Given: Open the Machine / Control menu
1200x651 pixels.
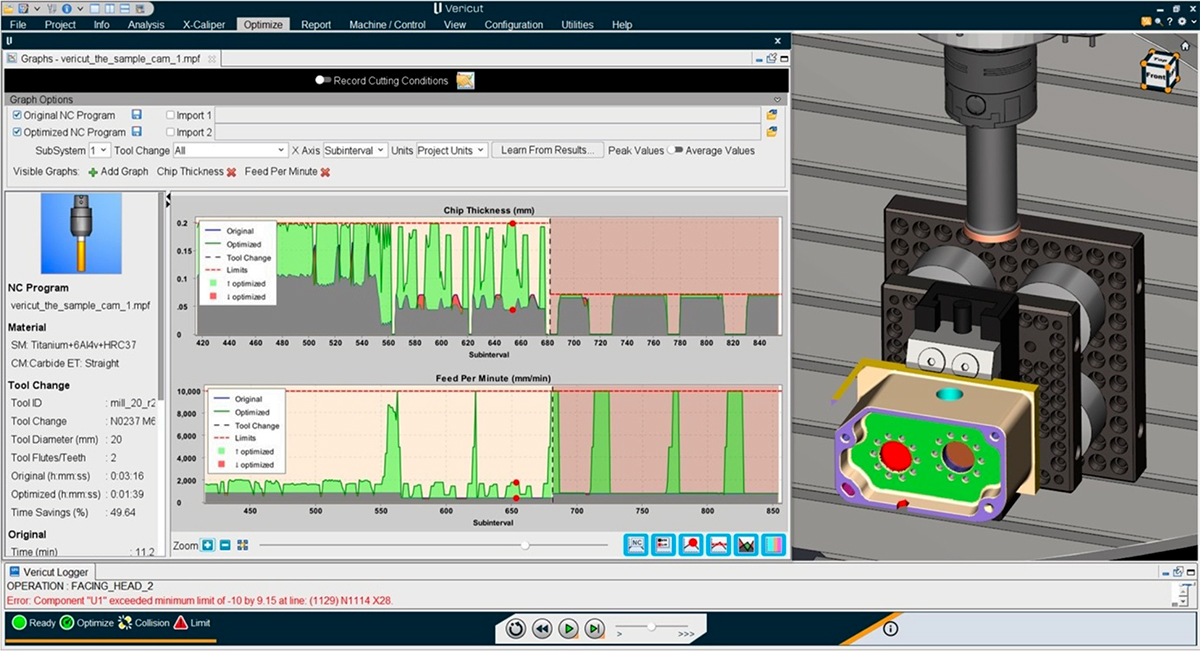Looking at the screenshot, I should tap(387, 24).
